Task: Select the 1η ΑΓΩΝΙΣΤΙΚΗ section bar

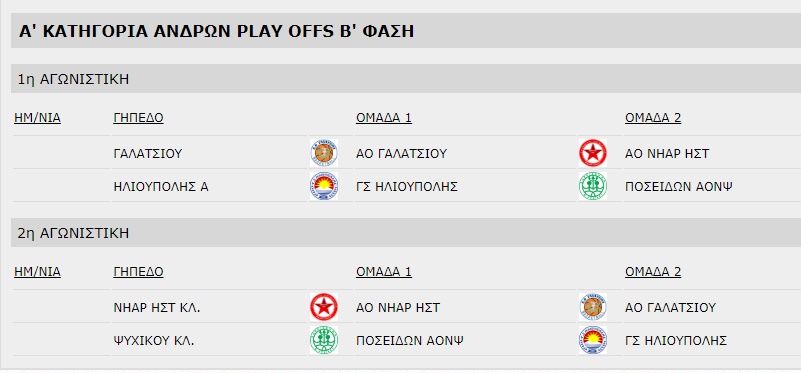Action: click(x=406, y=79)
